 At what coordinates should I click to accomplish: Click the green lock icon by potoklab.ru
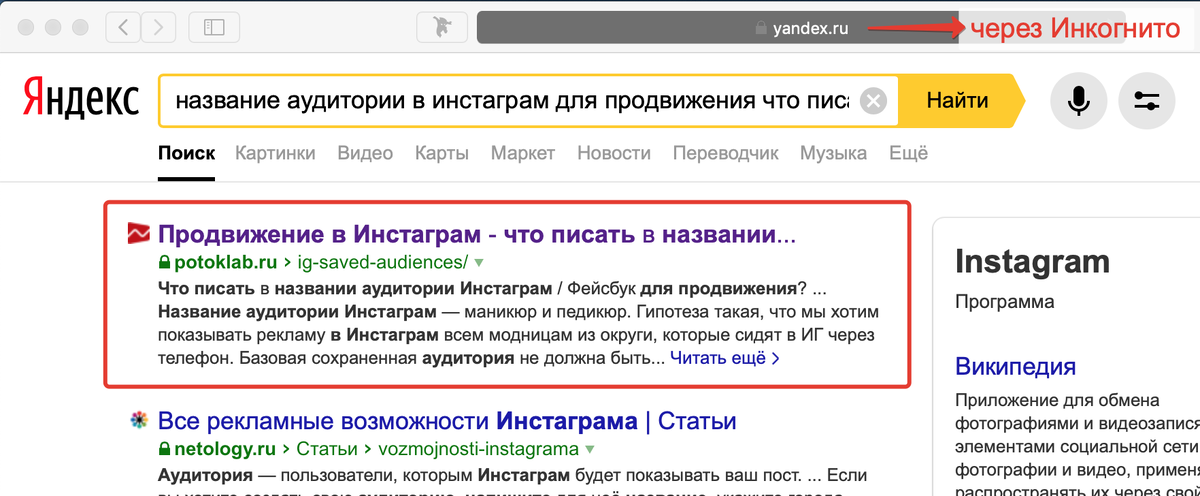point(165,264)
